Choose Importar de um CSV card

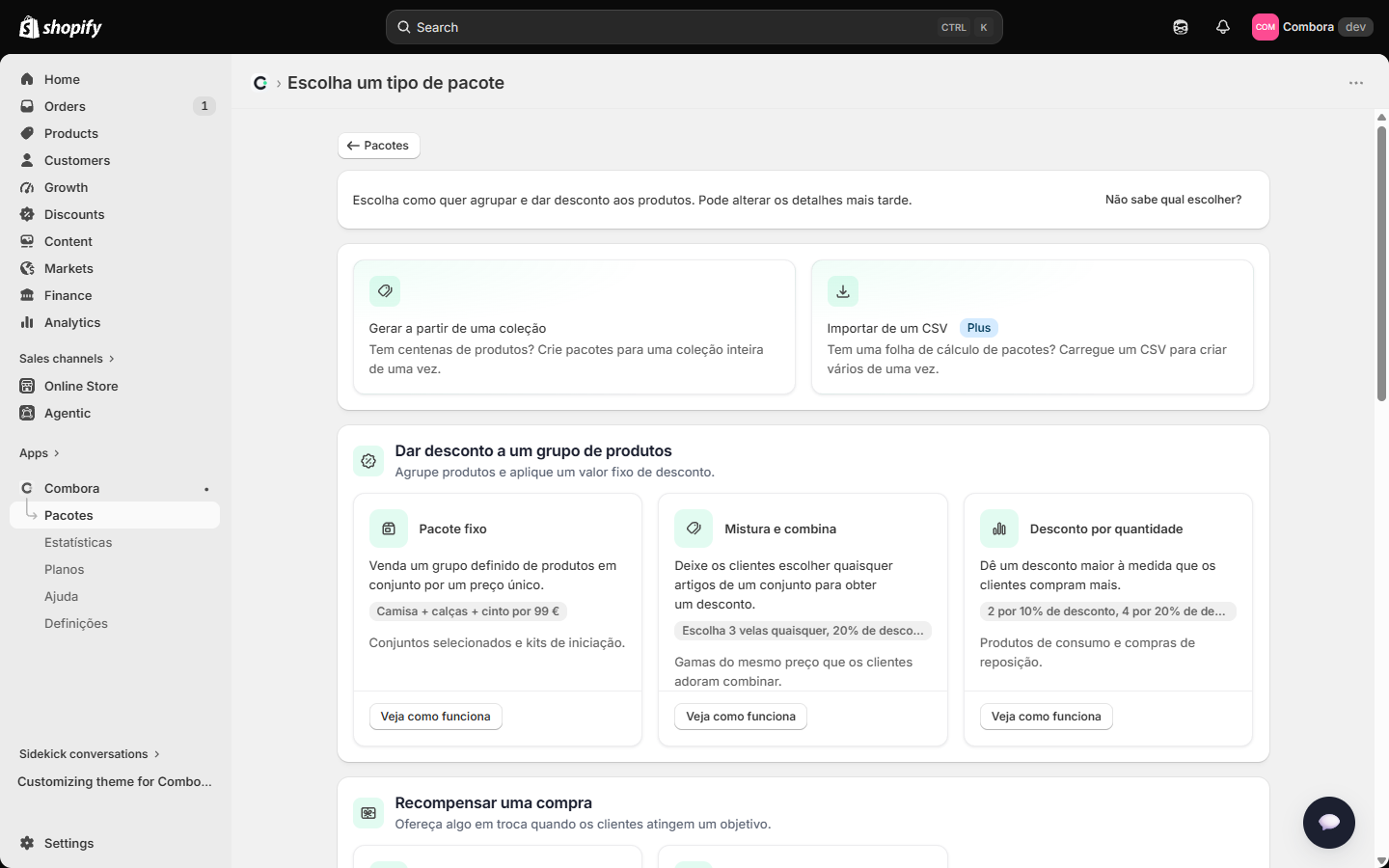1032,327
